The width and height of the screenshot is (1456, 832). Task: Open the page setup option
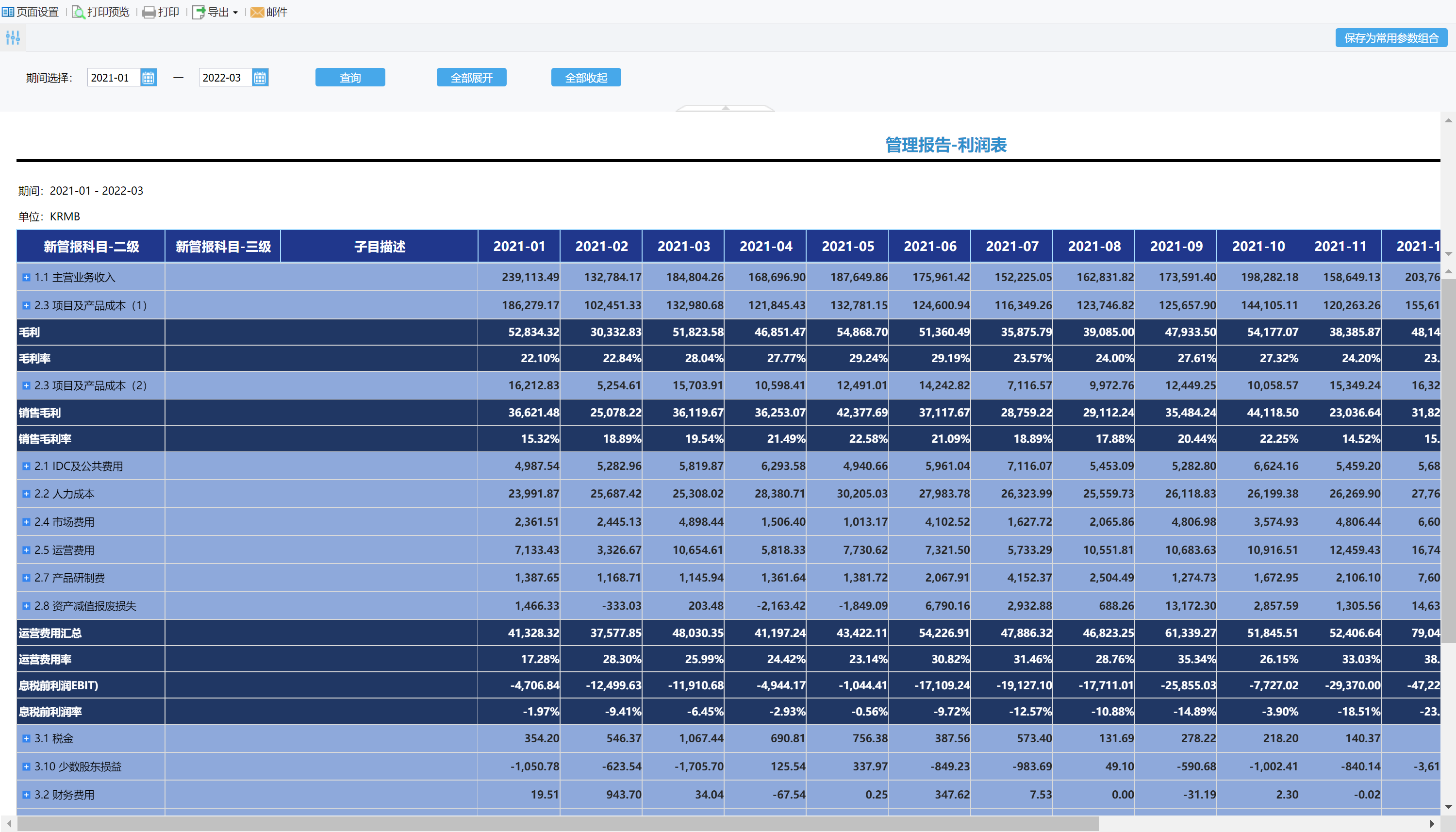[31, 12]
